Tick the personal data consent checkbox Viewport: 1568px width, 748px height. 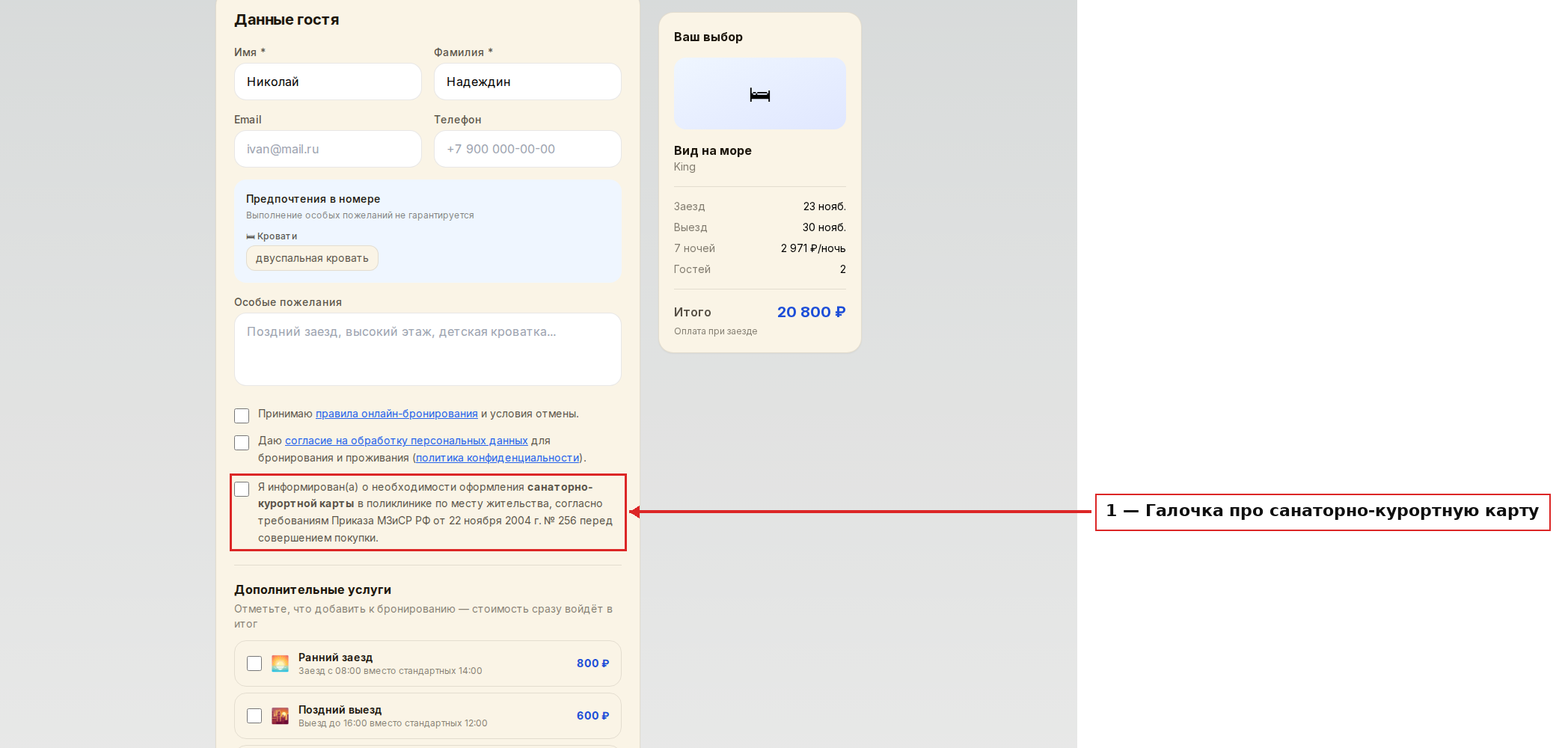point(242,442)
